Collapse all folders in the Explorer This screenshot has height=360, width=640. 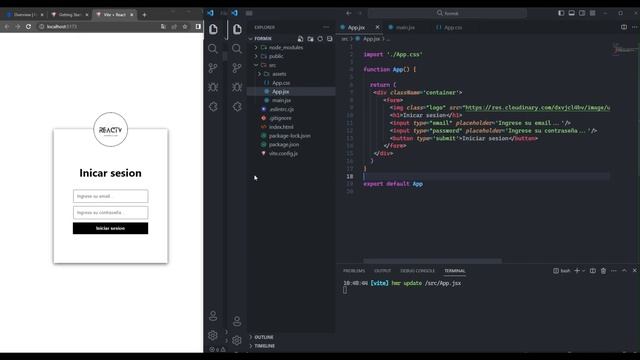[x=329, y=39]
